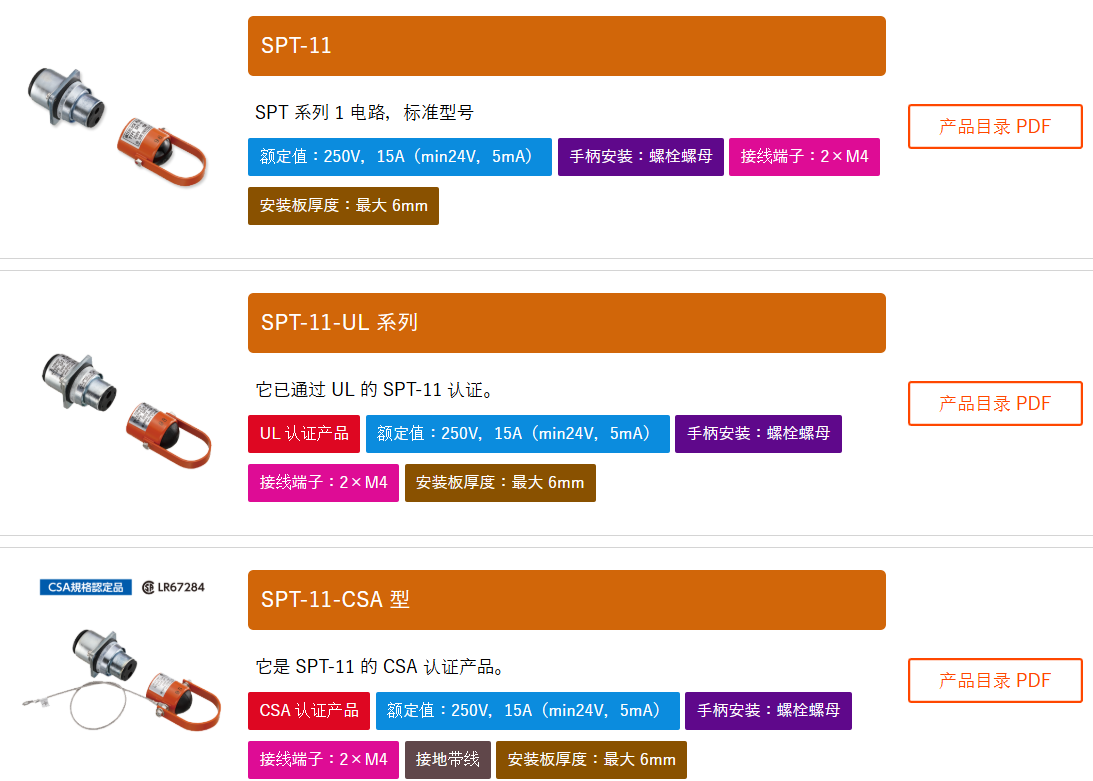Image resolution: width=1093 pixels, height=781 pixels.
Task: Click SPT-11's brown 安装板厚度：最大 6mm tag
Action: click(x=344, y=206)
